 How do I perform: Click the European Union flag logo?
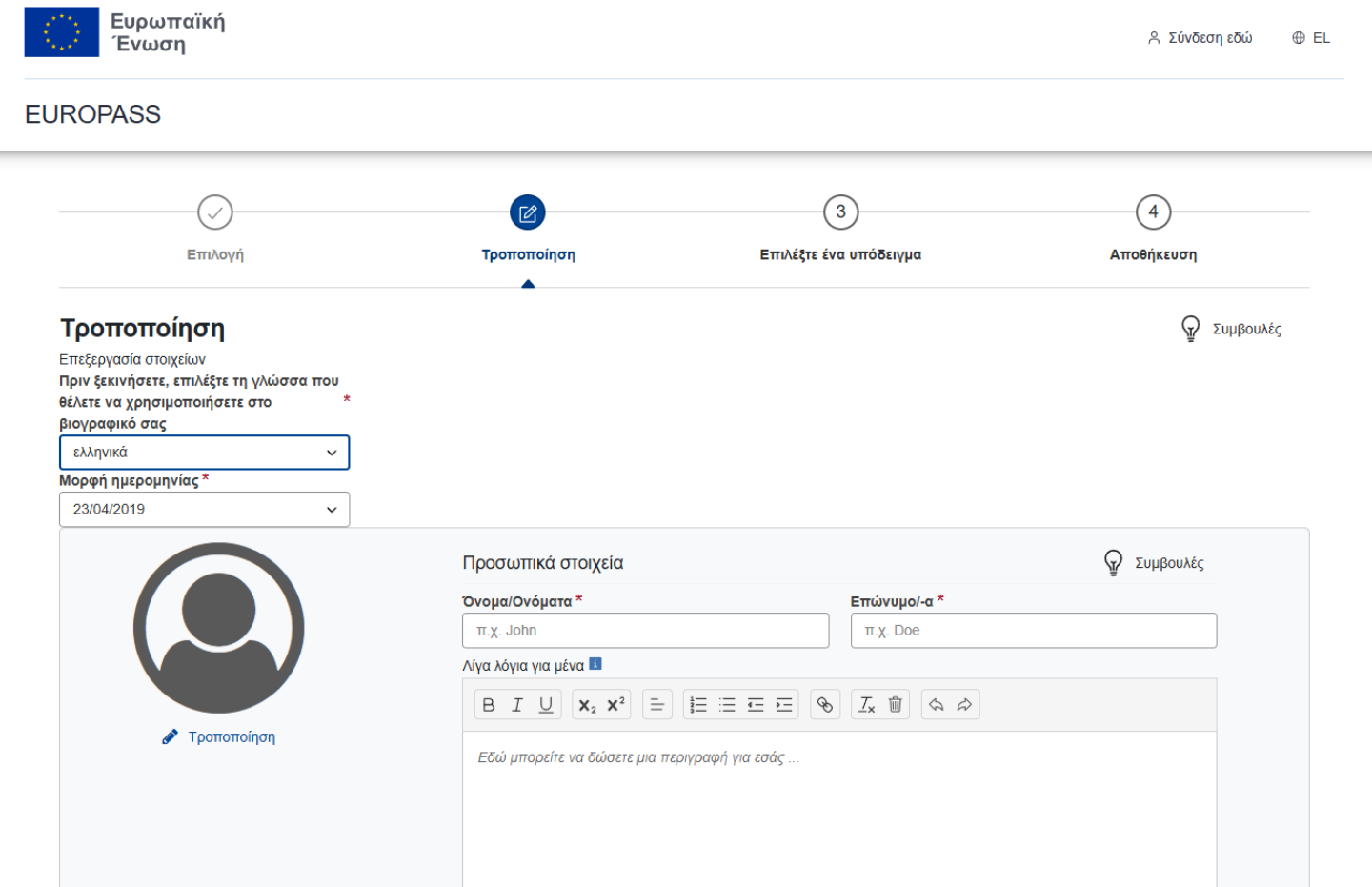62,32
